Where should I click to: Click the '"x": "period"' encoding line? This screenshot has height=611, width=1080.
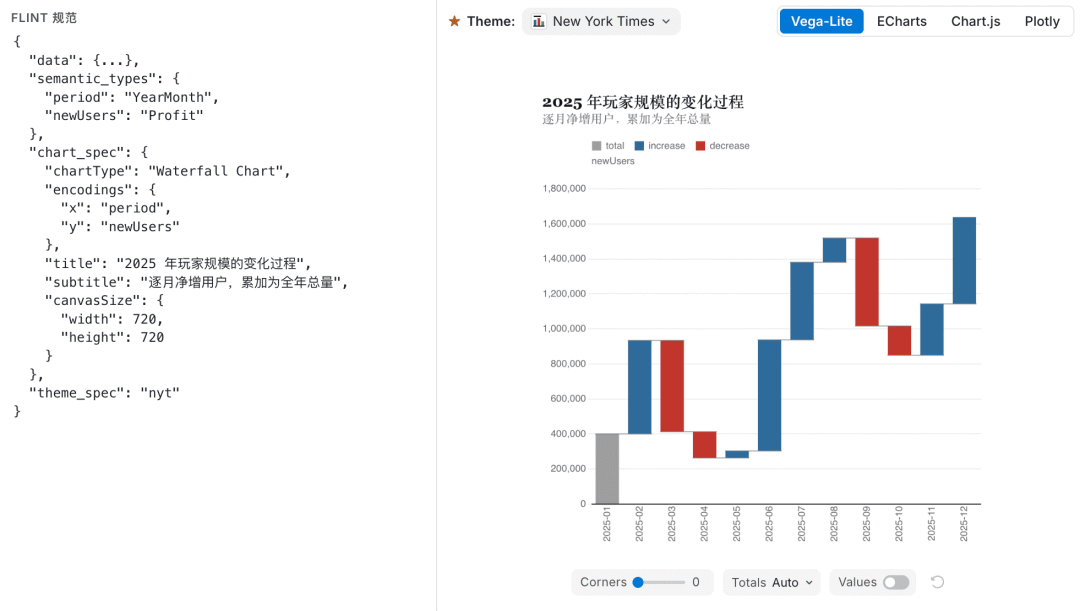(x=116, y=208)
